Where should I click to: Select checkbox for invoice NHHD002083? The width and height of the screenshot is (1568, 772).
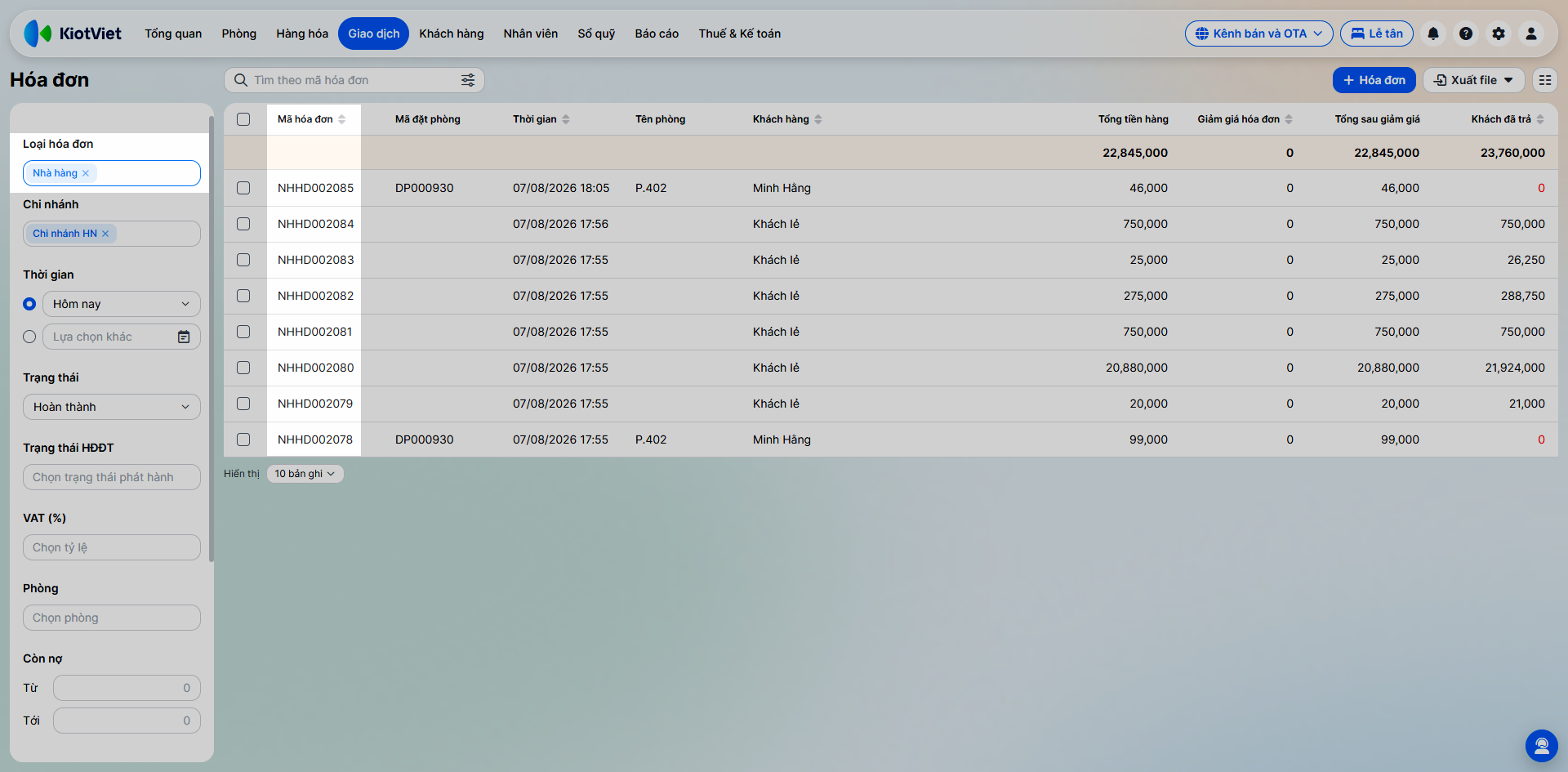243,260
